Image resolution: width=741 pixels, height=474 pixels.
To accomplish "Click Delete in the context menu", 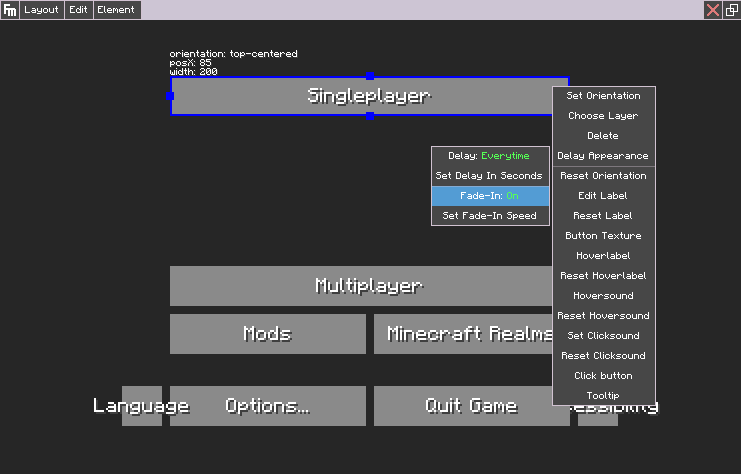I will (x=603, y=136).
